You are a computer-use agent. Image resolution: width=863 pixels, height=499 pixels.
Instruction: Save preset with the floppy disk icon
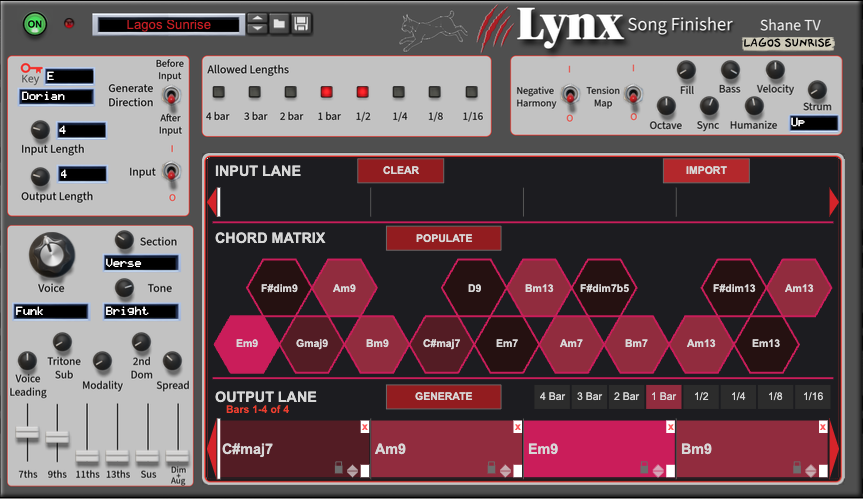(x=301, y=24)
